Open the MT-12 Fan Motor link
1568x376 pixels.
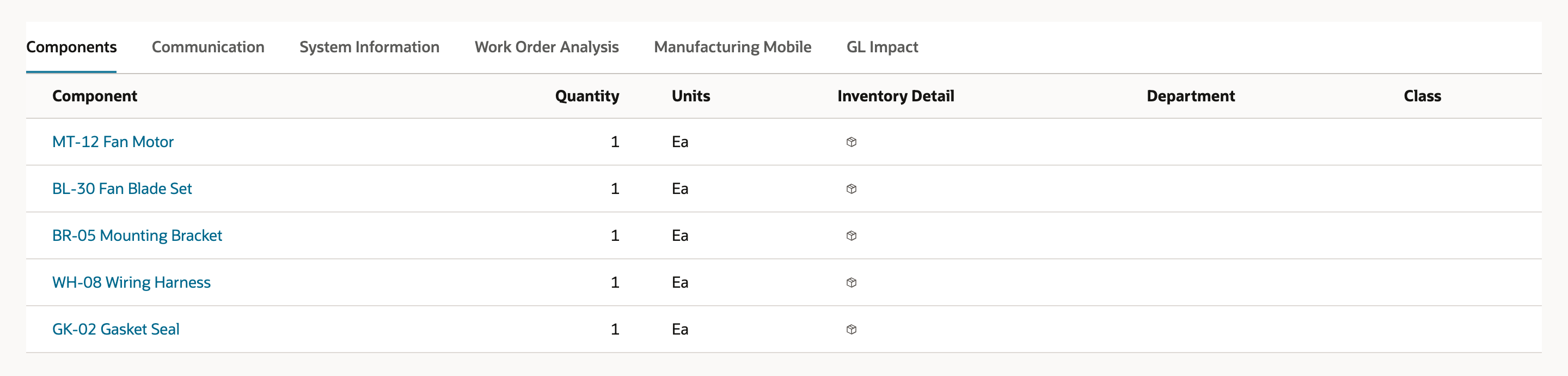[x=113, y=142]
